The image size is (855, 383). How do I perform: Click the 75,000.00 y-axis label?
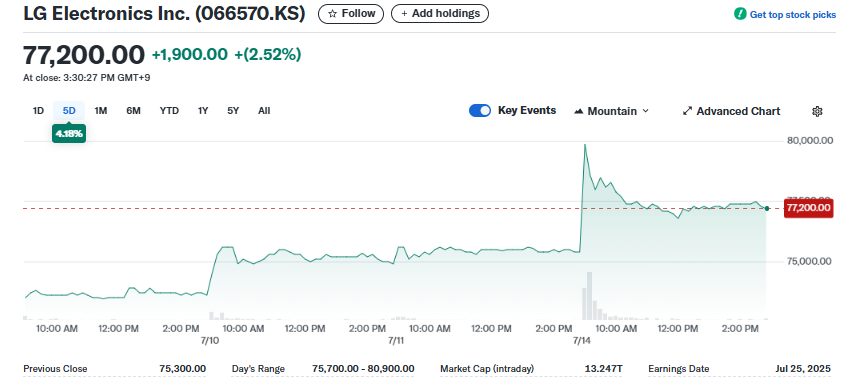(x=810, y=261)
